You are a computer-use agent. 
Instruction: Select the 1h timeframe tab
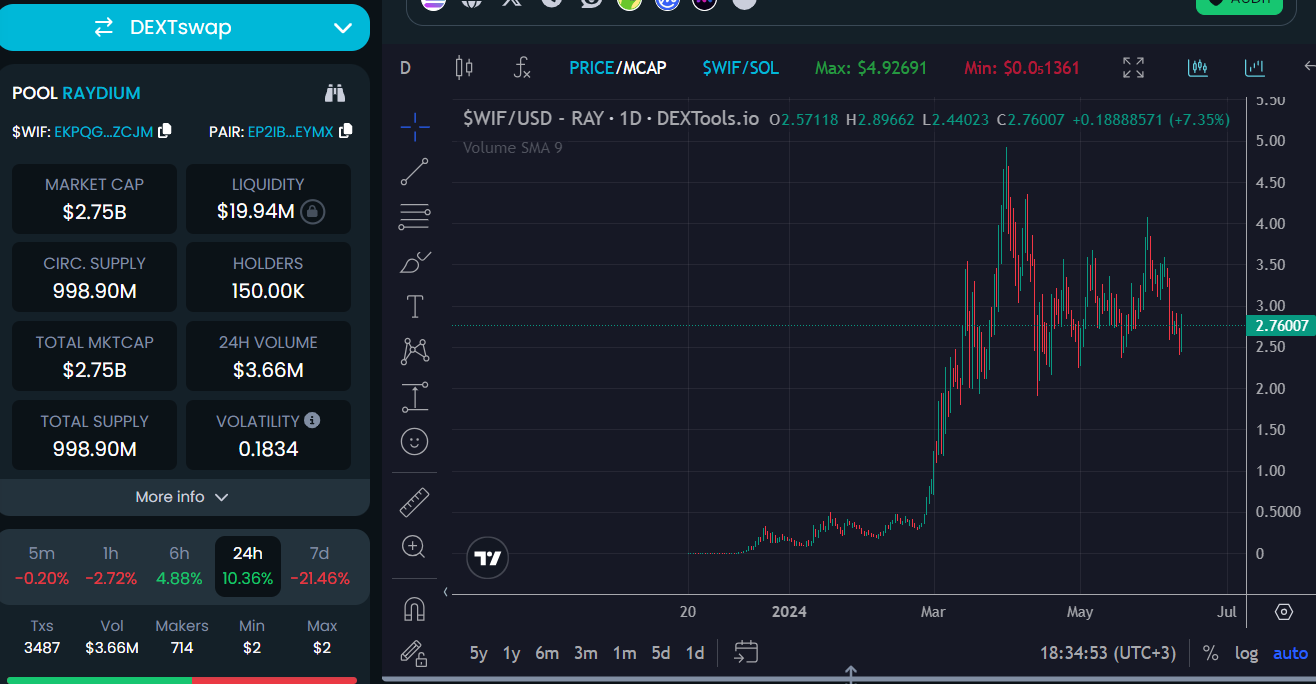point(111,566)
